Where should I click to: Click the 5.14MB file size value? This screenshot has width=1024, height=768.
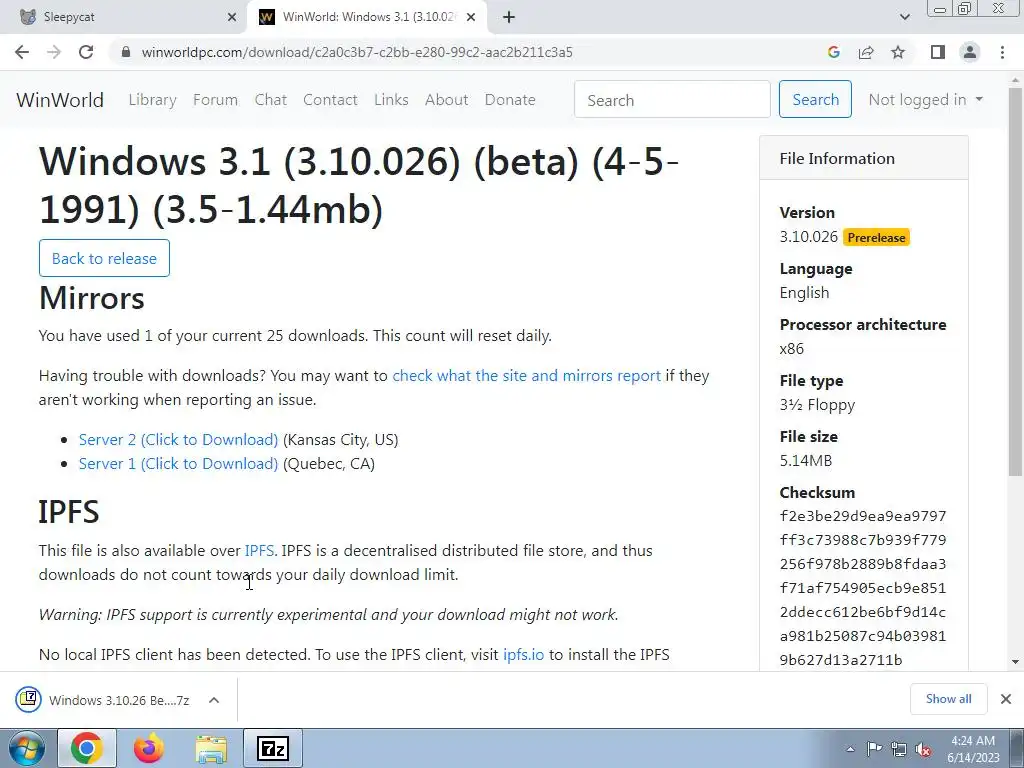(806, 460)
